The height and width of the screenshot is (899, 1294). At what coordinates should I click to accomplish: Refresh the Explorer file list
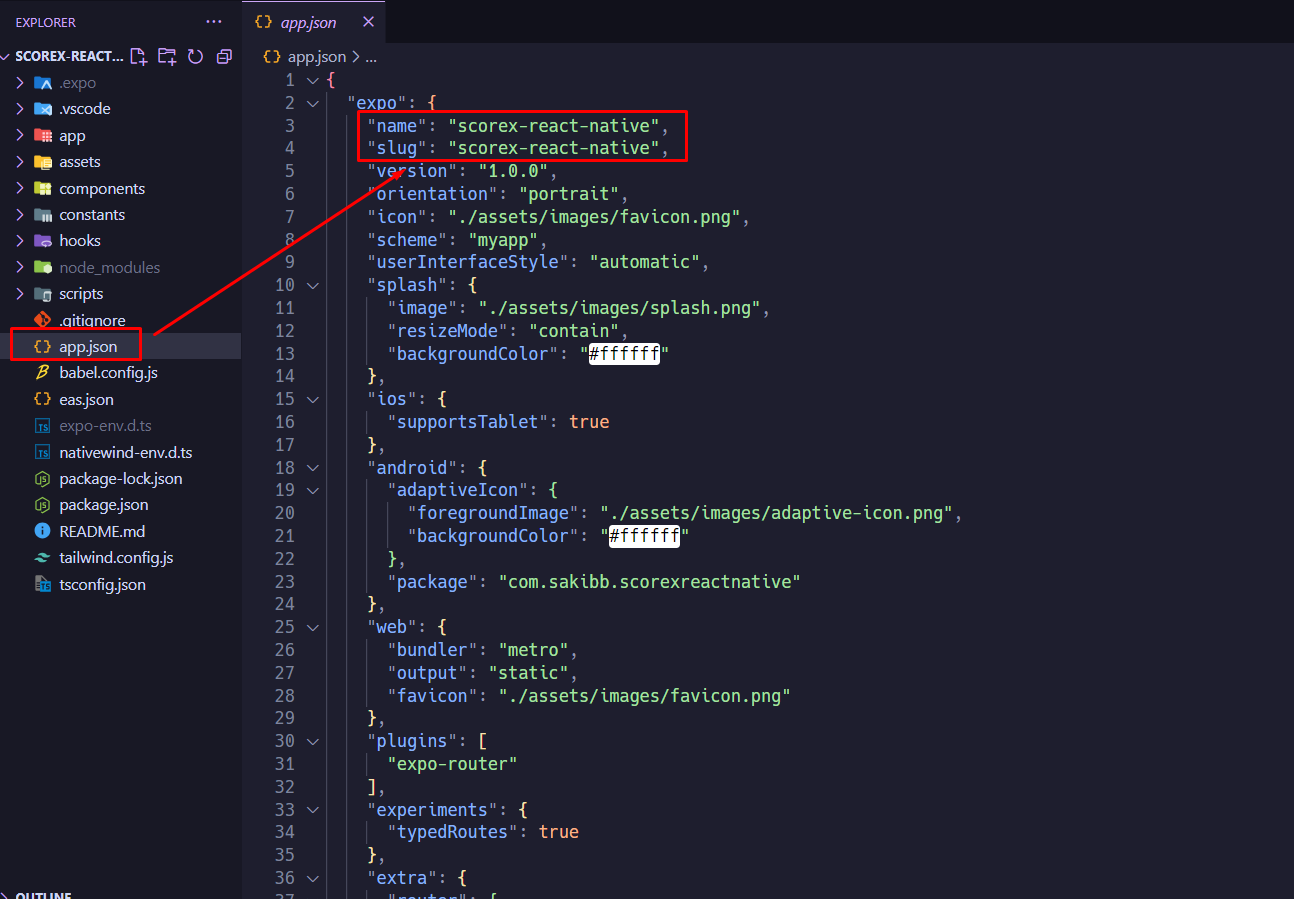(195, 56)
